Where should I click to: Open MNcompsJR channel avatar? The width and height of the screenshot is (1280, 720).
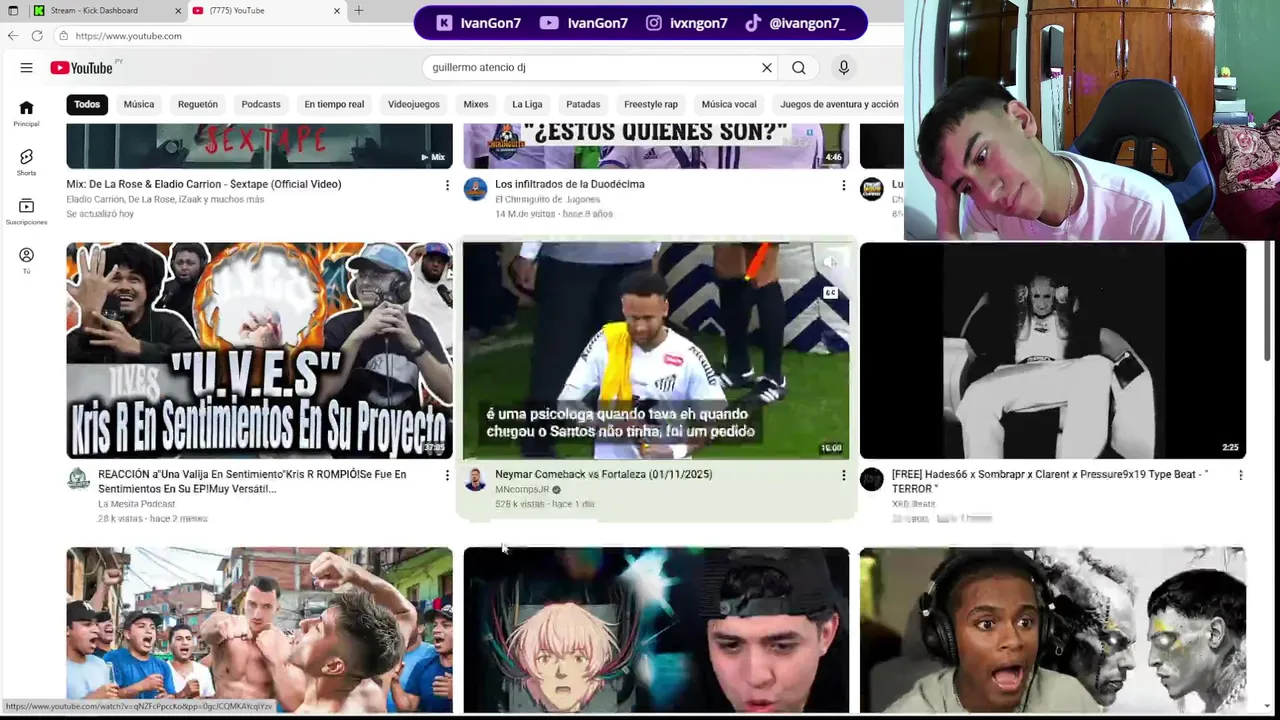point(475,479)
